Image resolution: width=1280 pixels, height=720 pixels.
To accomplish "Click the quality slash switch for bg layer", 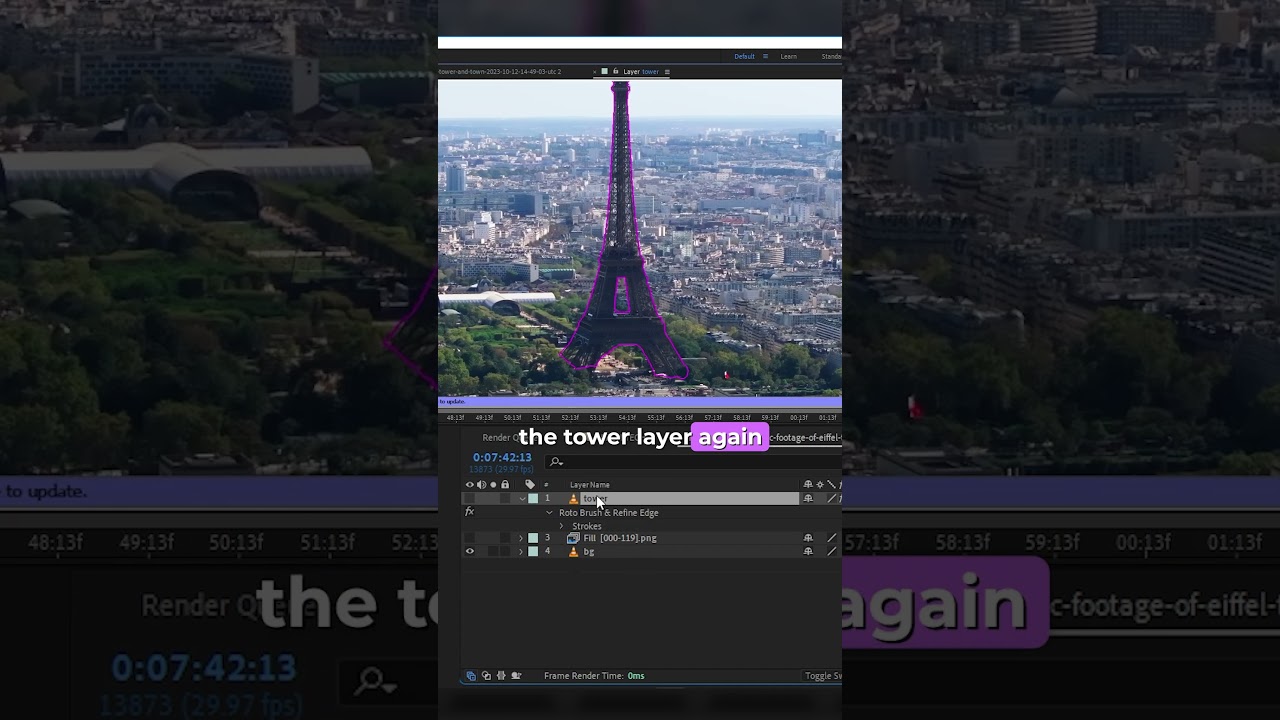I will [832, 551].
